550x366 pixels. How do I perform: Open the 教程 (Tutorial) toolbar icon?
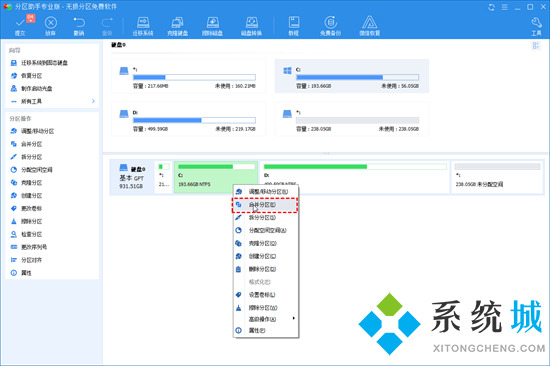(294, 26)
